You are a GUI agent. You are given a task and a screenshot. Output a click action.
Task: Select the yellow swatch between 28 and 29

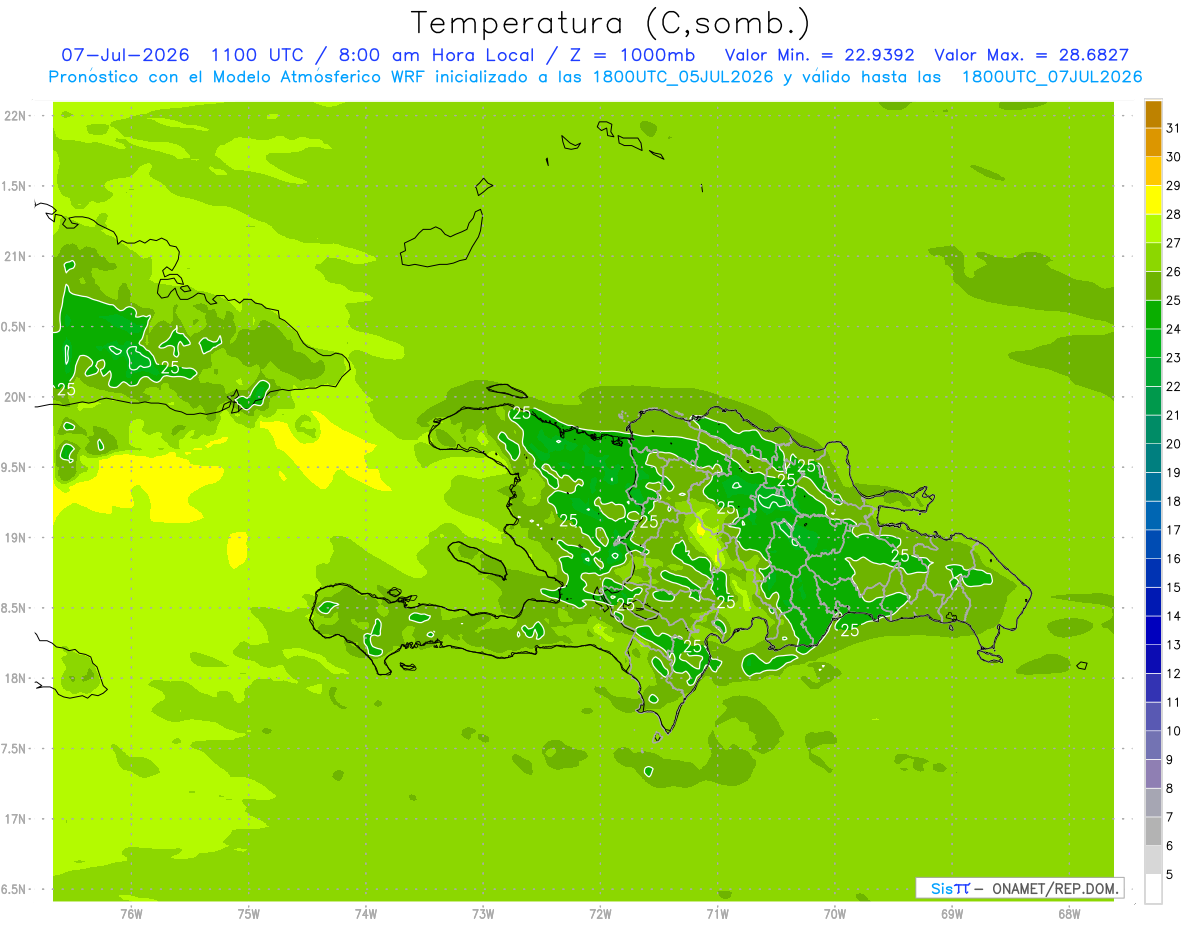(1153, 200)
